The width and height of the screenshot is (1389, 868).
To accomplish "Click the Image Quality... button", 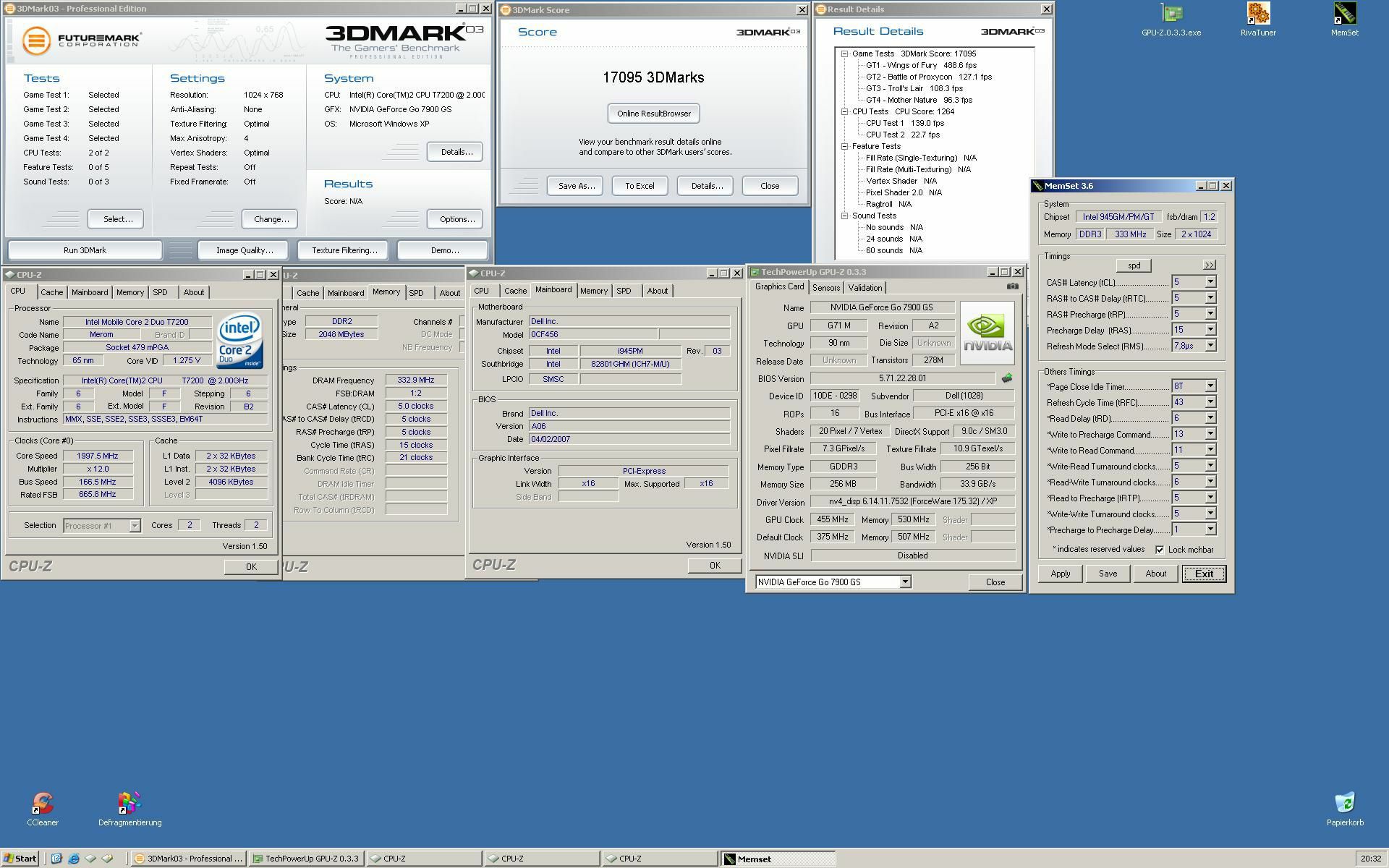I will tap(245, 250).
